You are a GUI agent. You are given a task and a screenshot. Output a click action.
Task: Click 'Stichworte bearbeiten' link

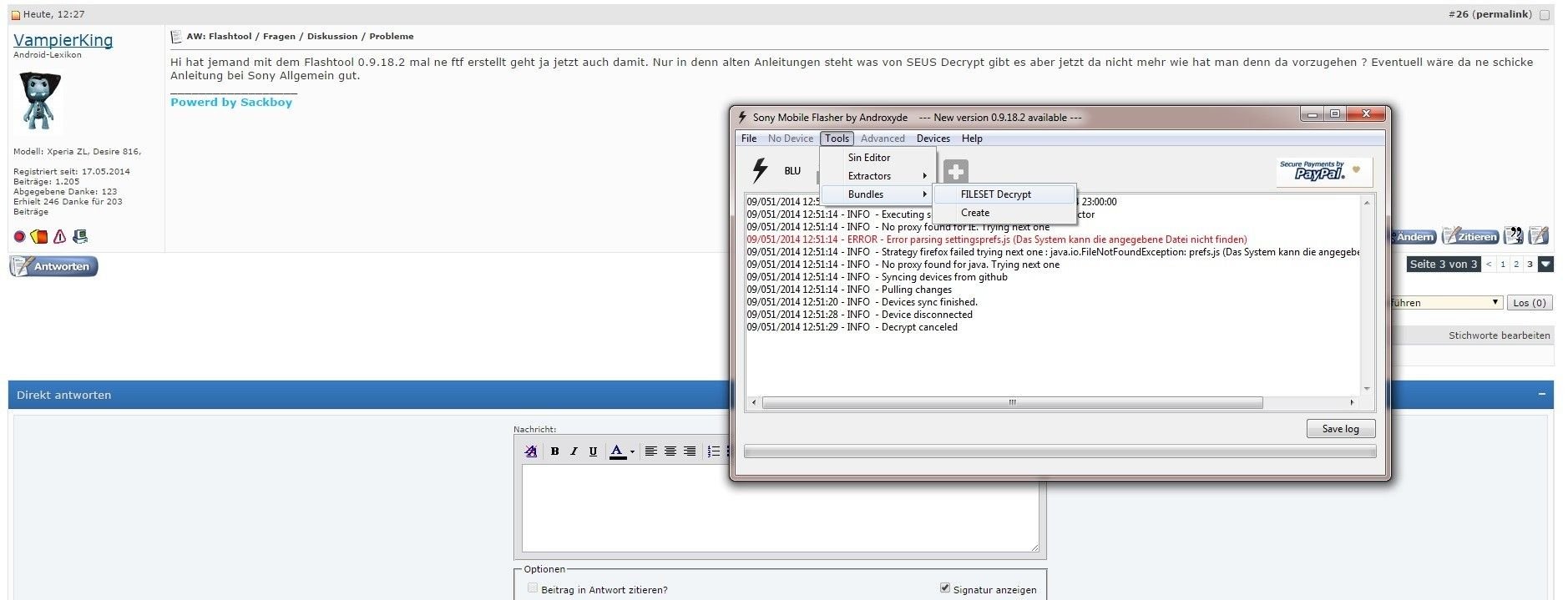[1500, 335]
